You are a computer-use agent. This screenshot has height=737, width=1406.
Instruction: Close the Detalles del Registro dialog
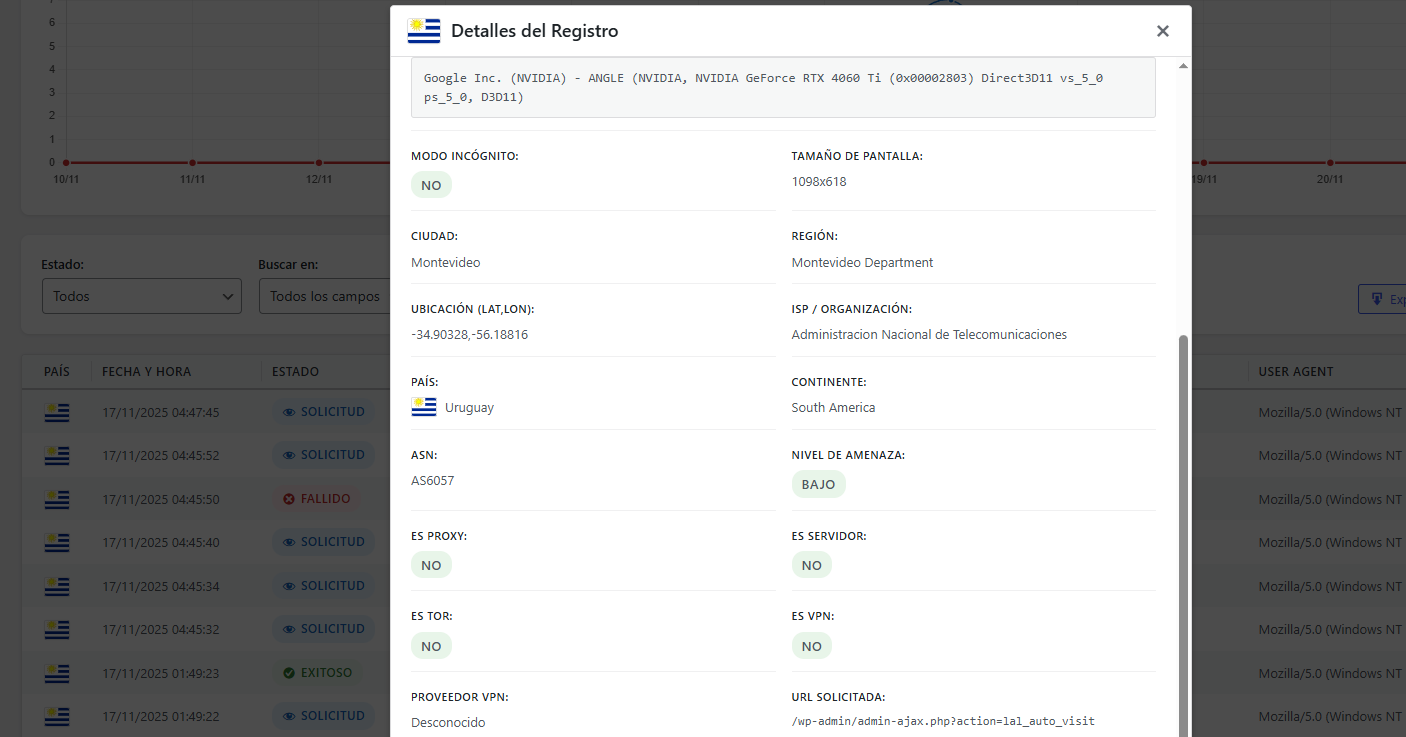tap(1162, 31)
